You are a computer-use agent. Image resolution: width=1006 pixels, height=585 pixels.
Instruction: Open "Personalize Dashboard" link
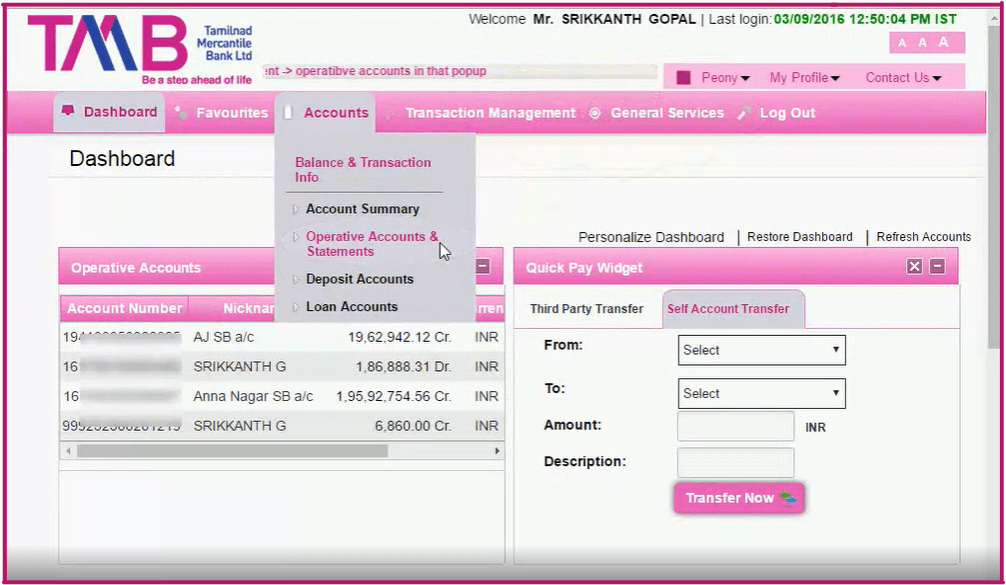coord(651,237)
